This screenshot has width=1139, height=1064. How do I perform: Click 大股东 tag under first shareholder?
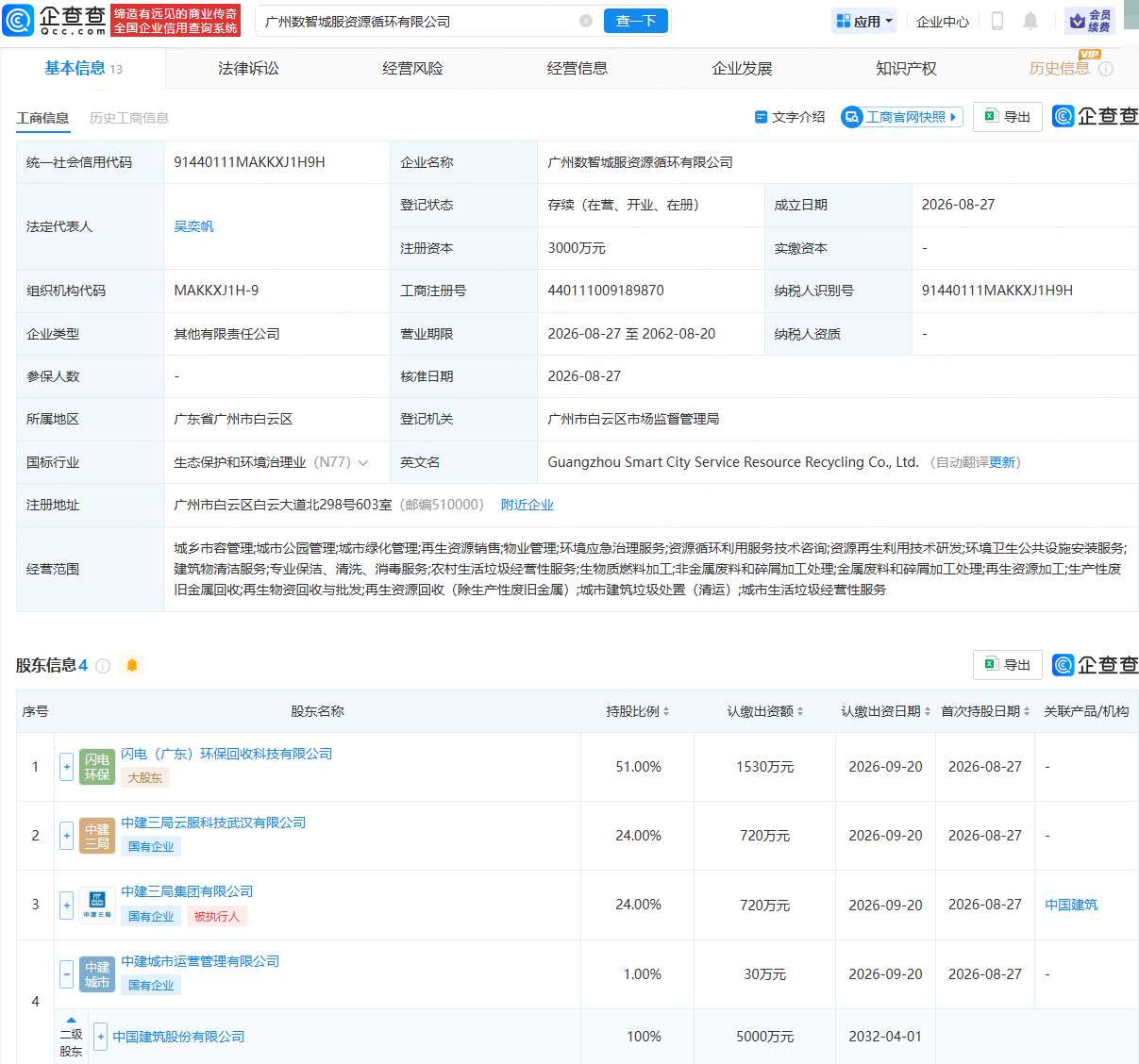click(145, 778)
